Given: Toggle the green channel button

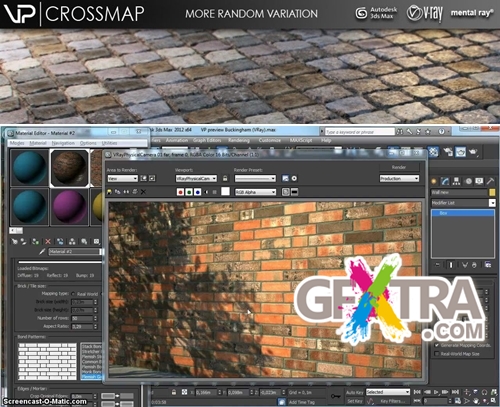Looking at the screenshot, I should pos(189,192).
